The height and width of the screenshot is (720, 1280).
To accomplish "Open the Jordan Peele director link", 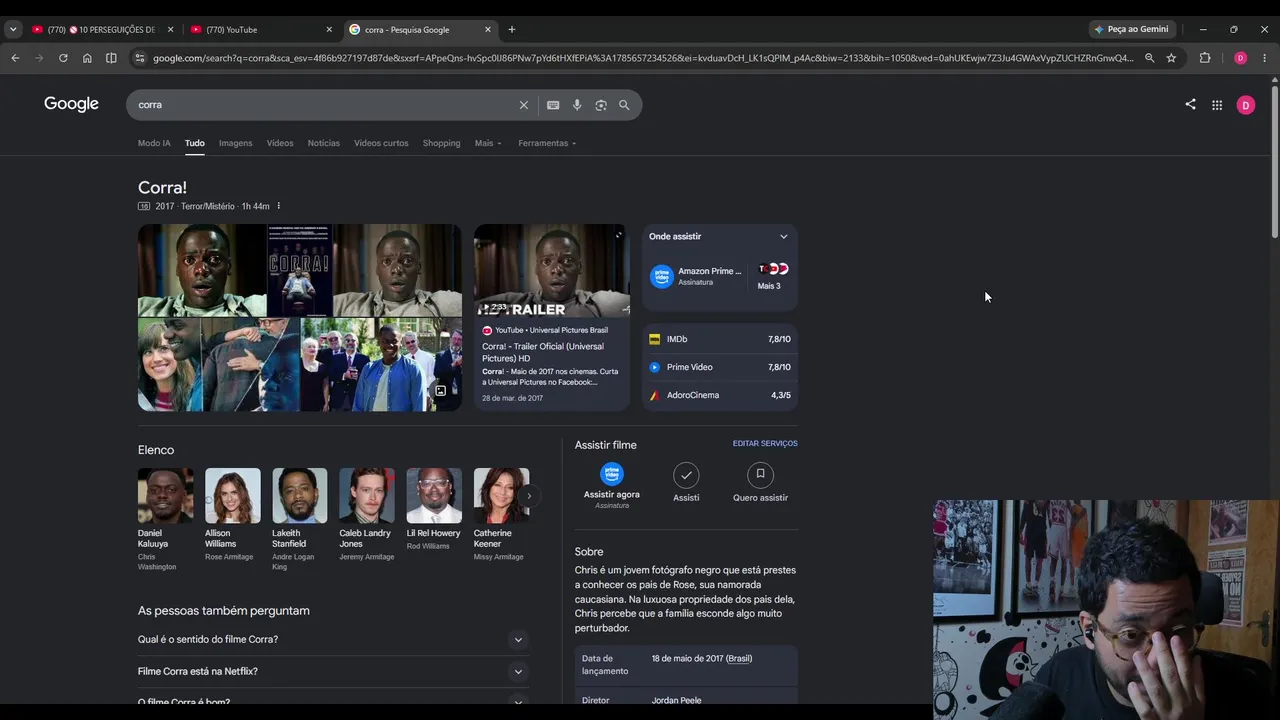I will click(676, 701).
